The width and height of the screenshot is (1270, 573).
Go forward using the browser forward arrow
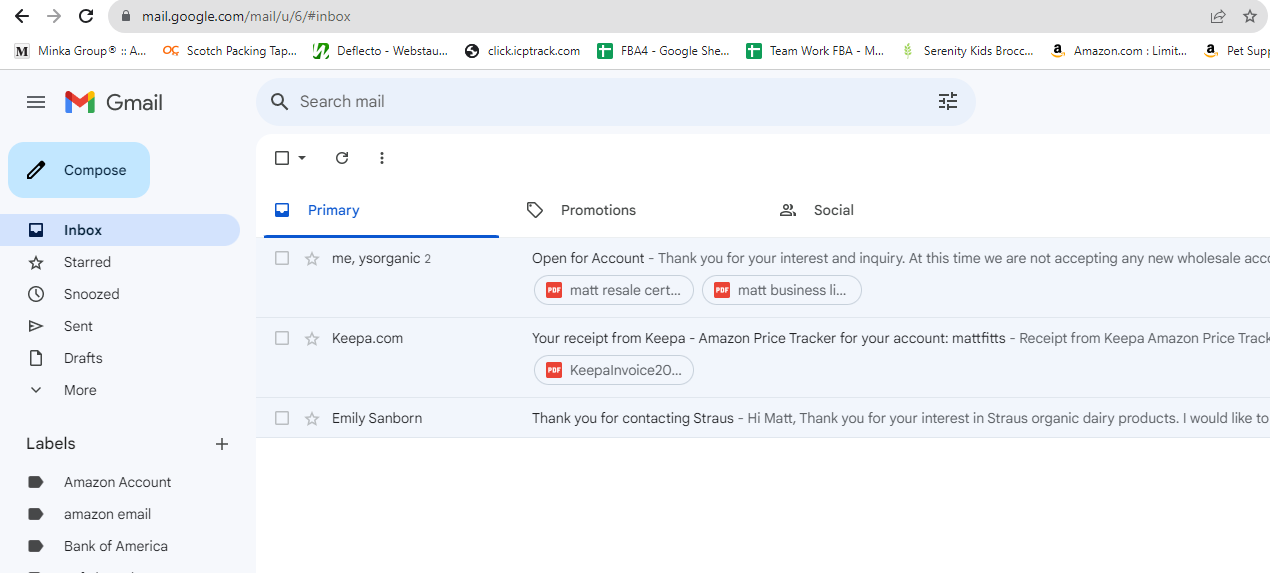pos(54,16)
